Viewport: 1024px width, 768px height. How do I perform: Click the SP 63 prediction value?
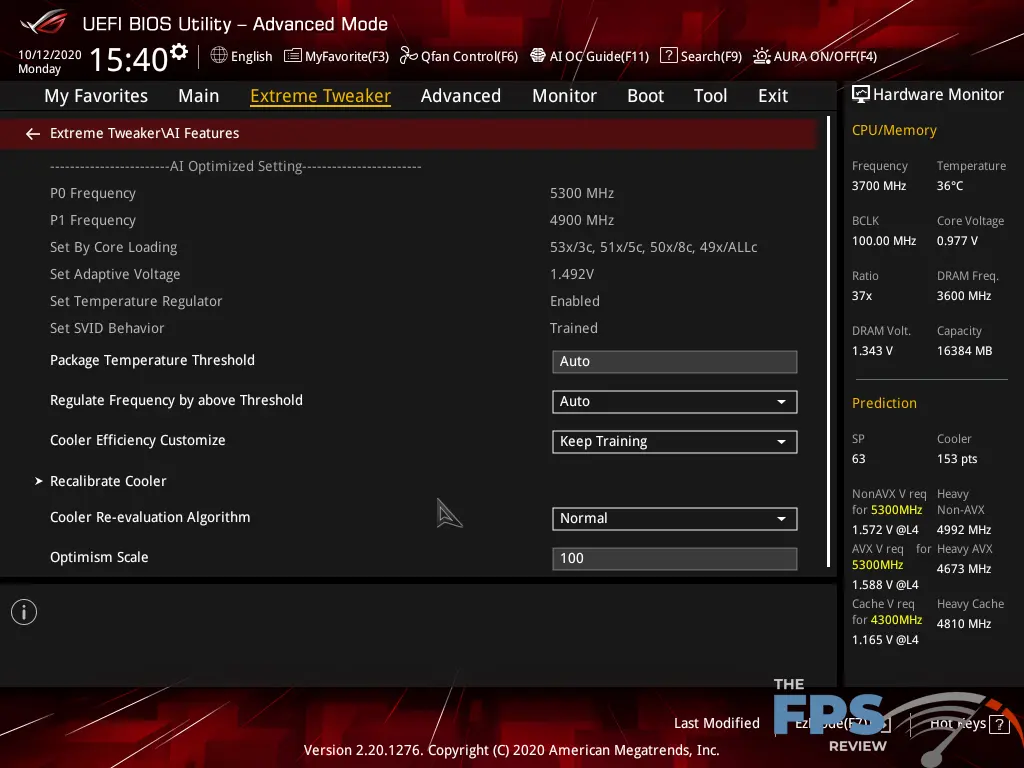pyautogui.click(x=858, y=459)
